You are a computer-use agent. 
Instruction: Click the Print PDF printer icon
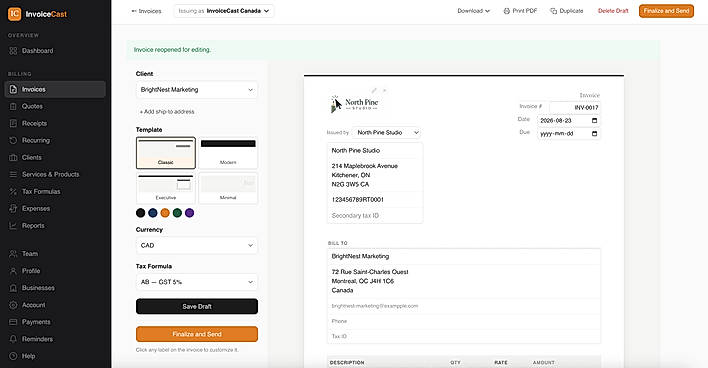(x=507, y=11)
